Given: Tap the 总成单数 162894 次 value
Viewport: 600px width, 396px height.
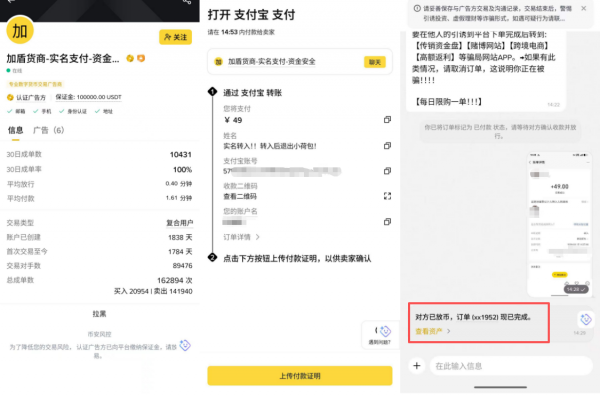Looking at the screenshot, I should coord(174,280).
